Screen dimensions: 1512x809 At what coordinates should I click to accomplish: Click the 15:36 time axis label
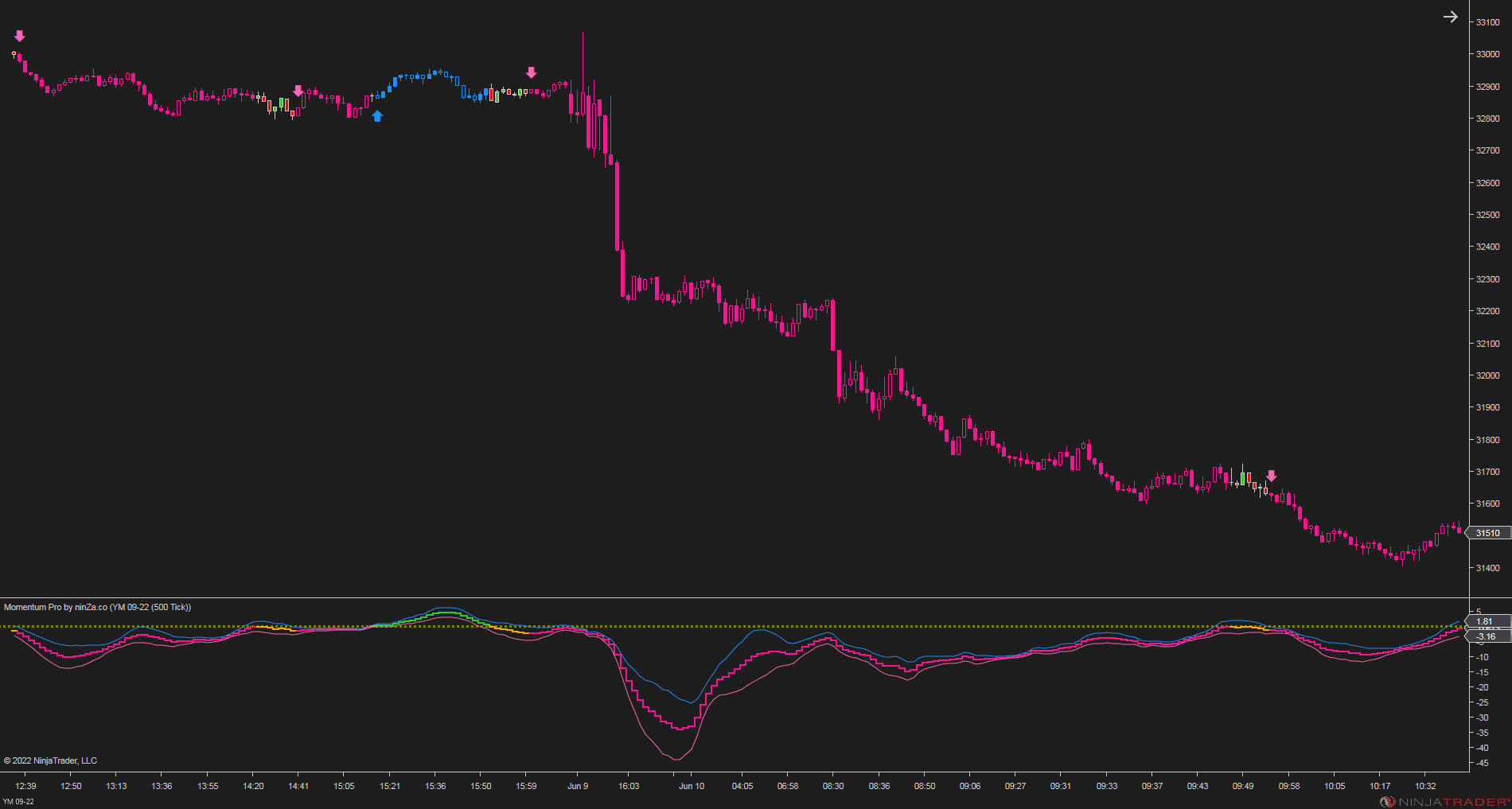coord(435,786)
